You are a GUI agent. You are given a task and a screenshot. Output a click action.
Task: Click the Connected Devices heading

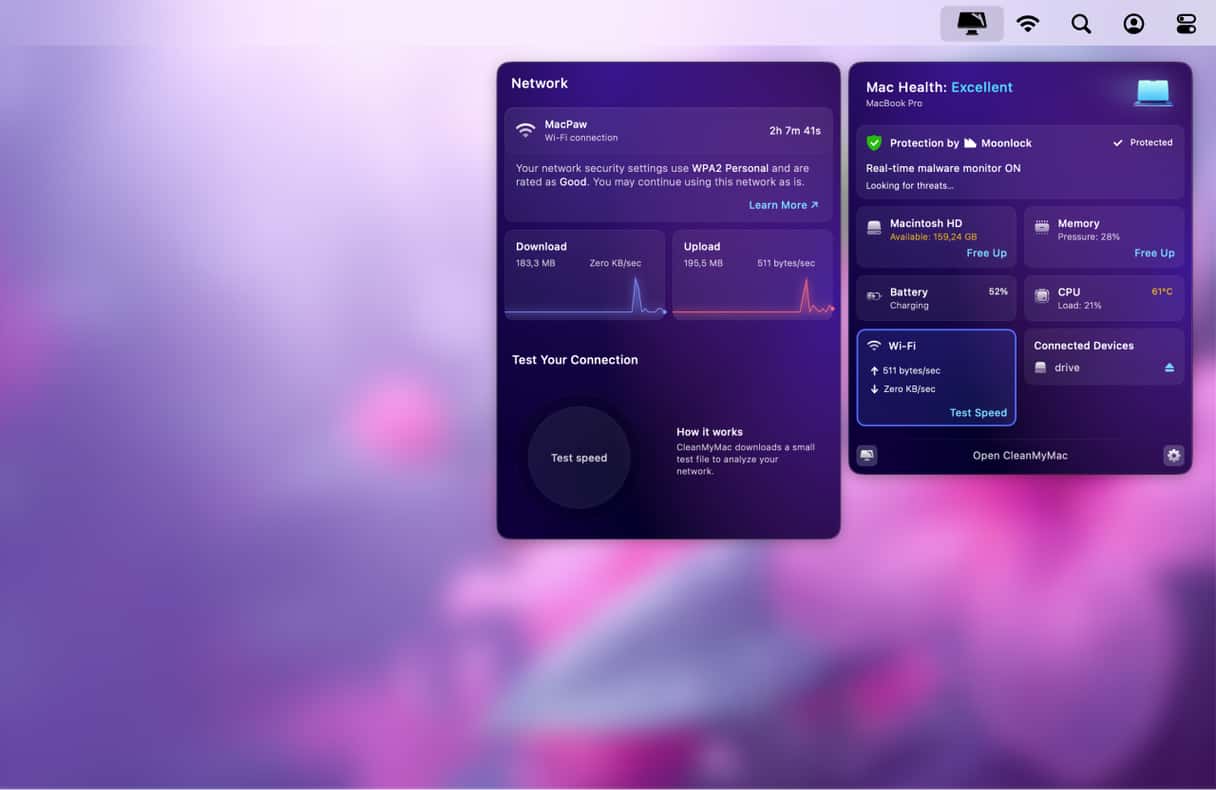click(x=1084, y=346)
